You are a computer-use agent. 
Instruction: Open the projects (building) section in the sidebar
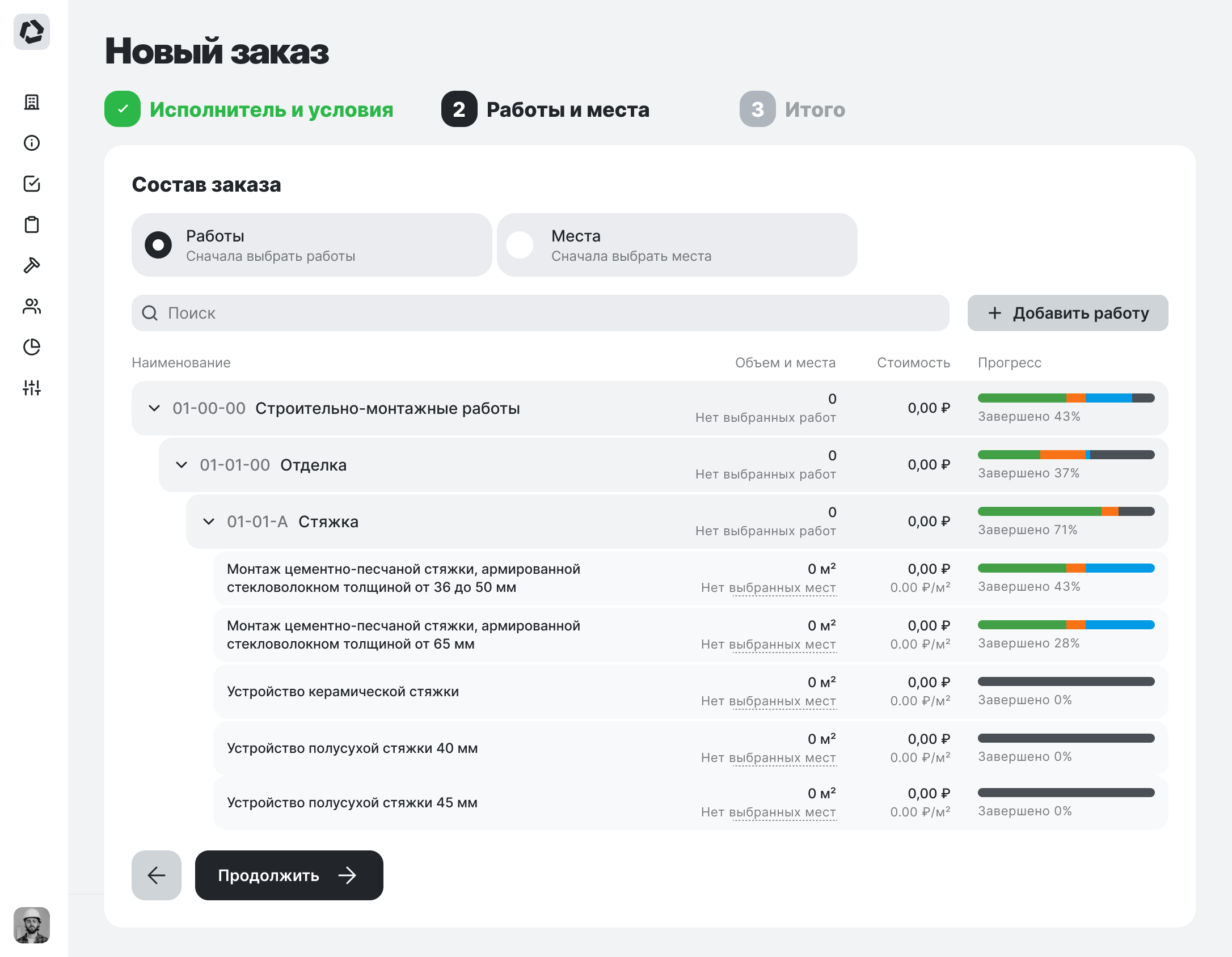tap(32, 103)
